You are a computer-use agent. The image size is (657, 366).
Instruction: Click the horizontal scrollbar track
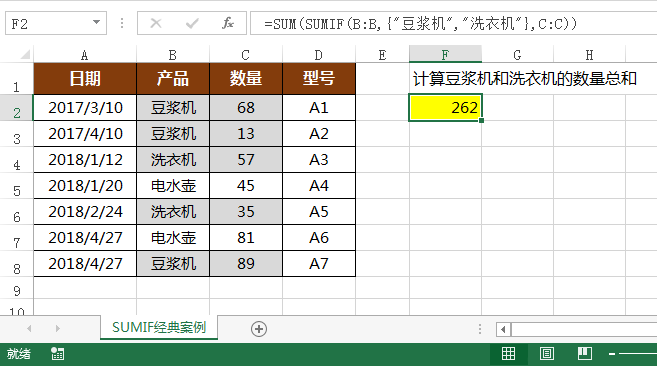click(x=584, y=329)
